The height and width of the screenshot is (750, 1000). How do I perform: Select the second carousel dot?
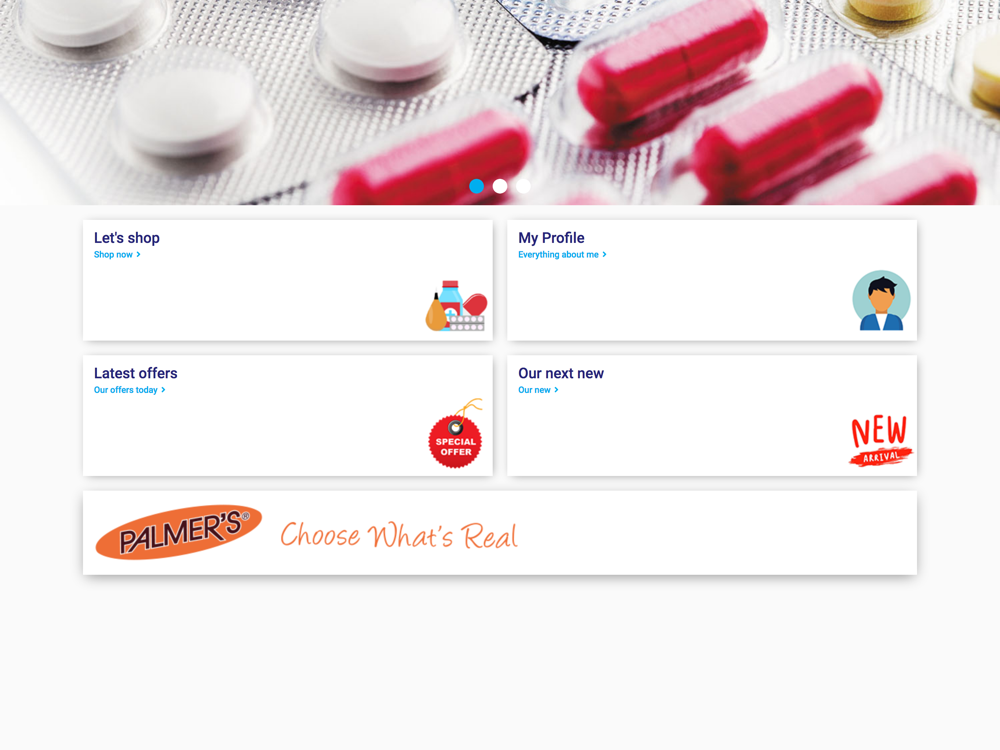pos(500,186)
